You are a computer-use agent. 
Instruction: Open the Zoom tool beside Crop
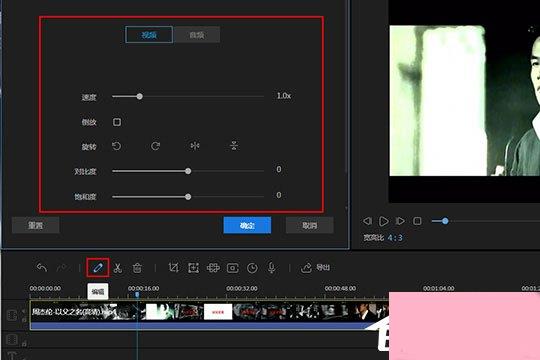(194, 268)
